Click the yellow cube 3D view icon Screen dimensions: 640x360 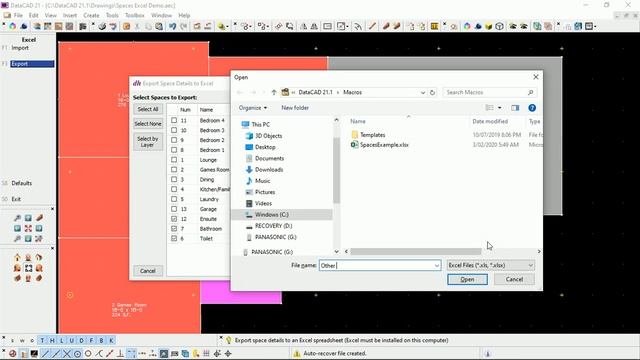(489, 26)
